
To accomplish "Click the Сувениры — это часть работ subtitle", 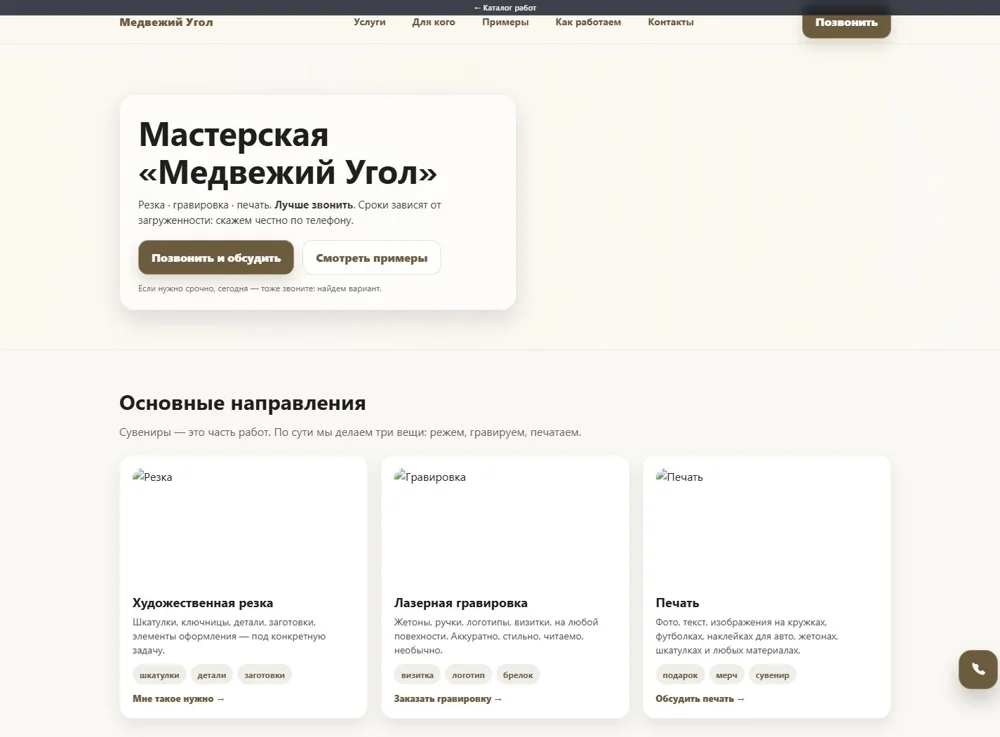I will point(350,432).
